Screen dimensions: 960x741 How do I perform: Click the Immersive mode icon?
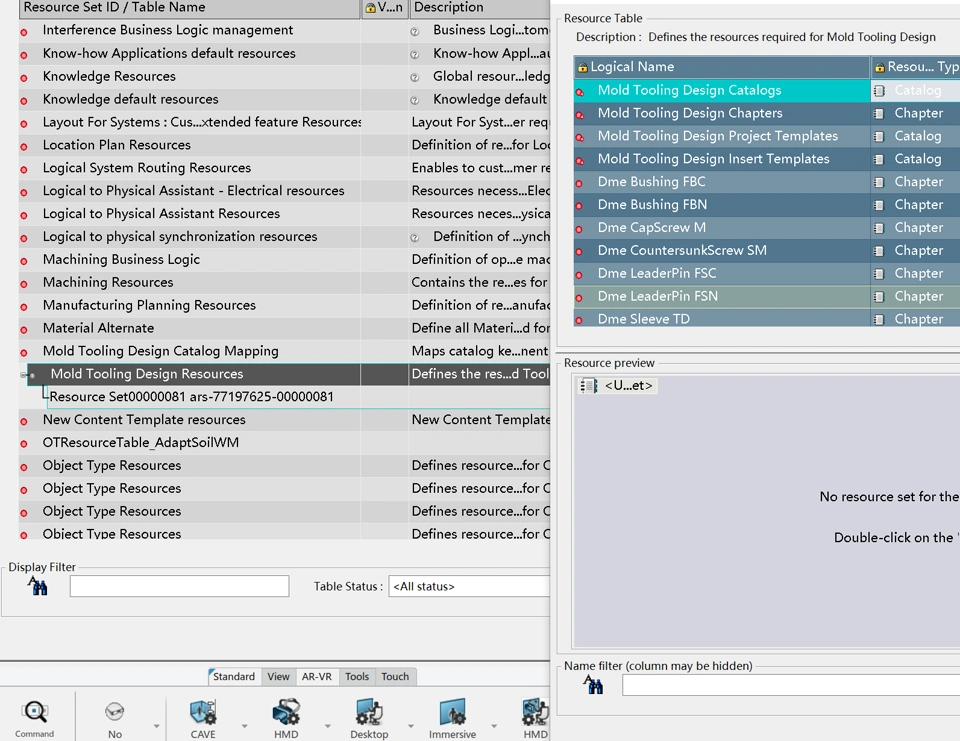click(x=452, y=712)
